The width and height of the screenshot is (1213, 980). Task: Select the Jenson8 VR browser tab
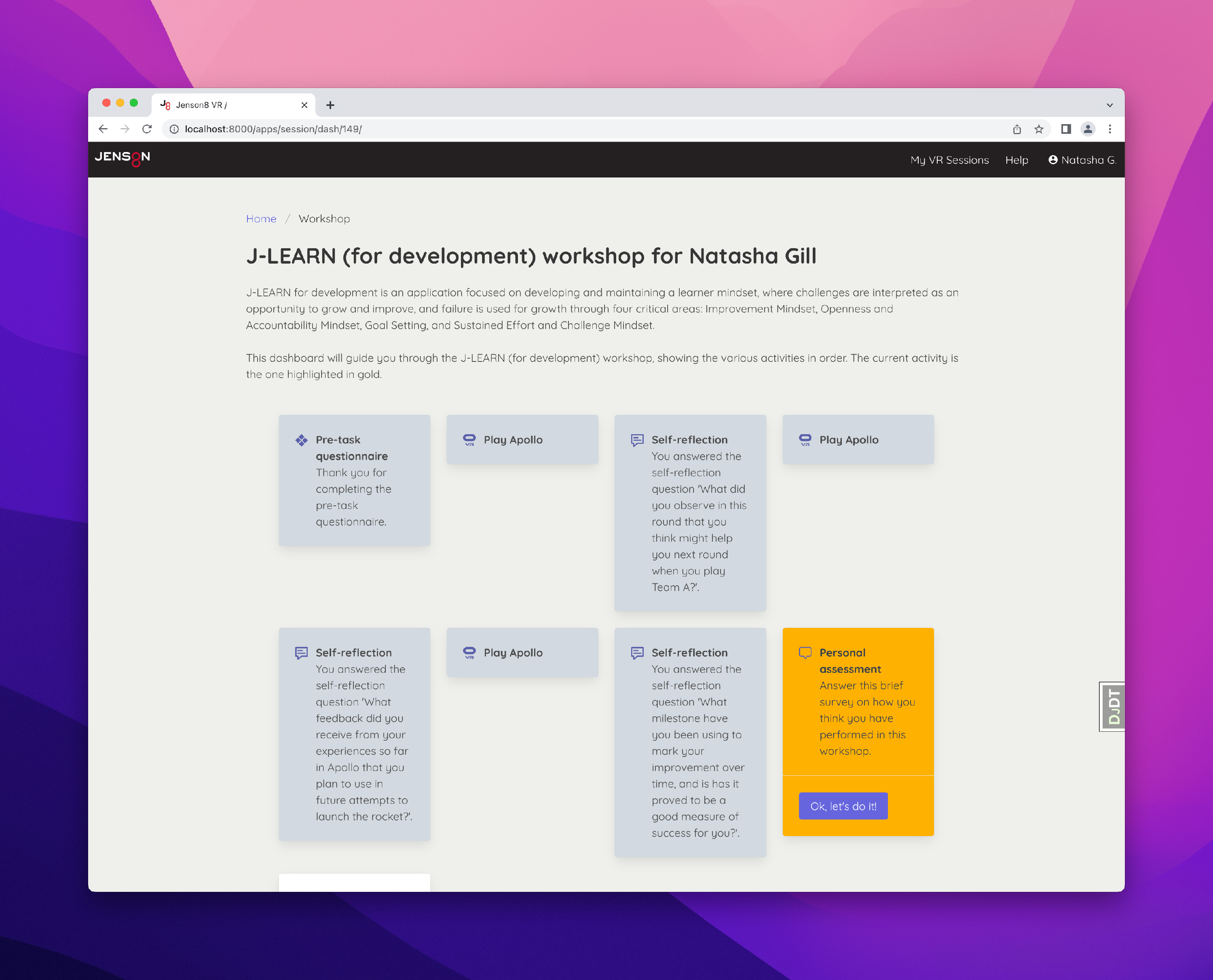(x=233, y=105)
